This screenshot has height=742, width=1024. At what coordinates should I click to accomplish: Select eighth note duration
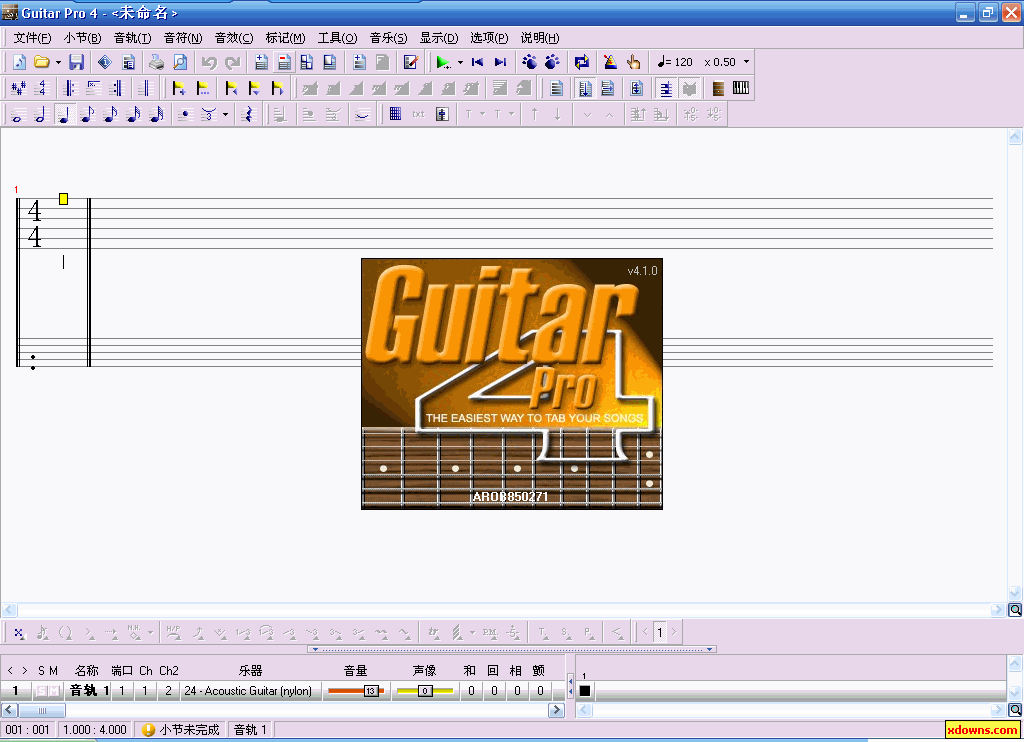tap(87, 115)
